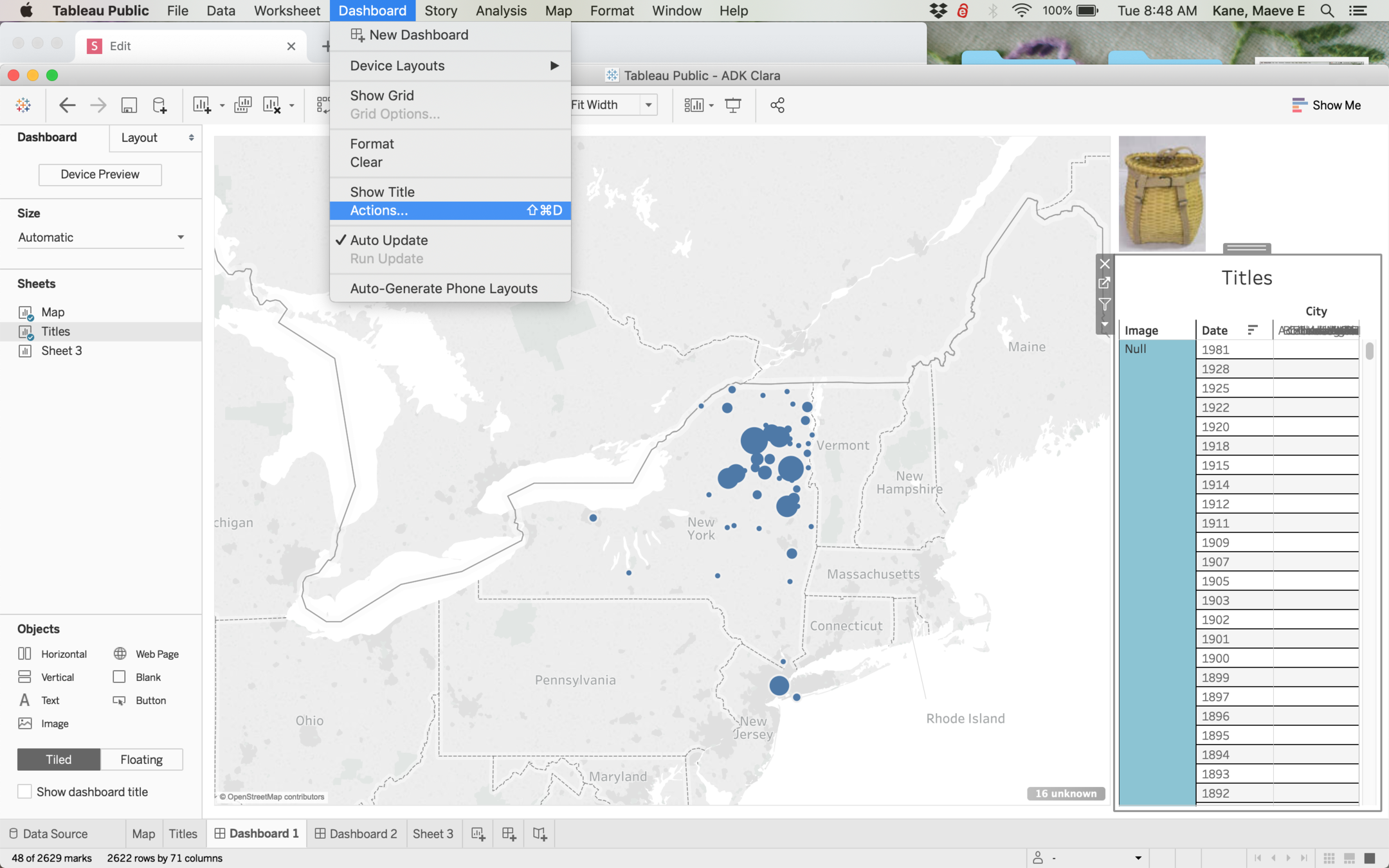Click the New Data Source icon
The image size is (1389, 868).
click(159, 105)
